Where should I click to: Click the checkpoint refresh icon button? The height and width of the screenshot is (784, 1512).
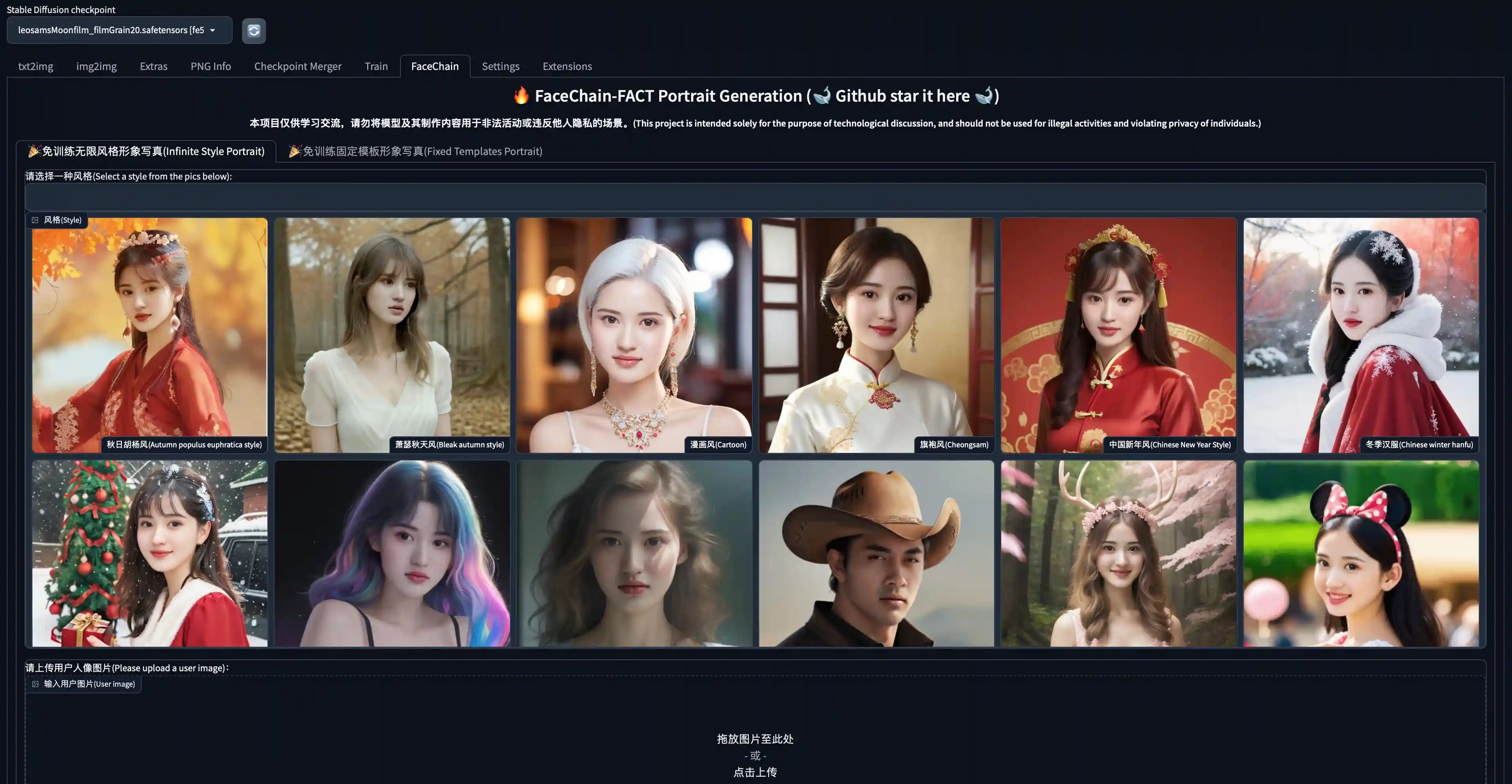[x=254, y=30]
